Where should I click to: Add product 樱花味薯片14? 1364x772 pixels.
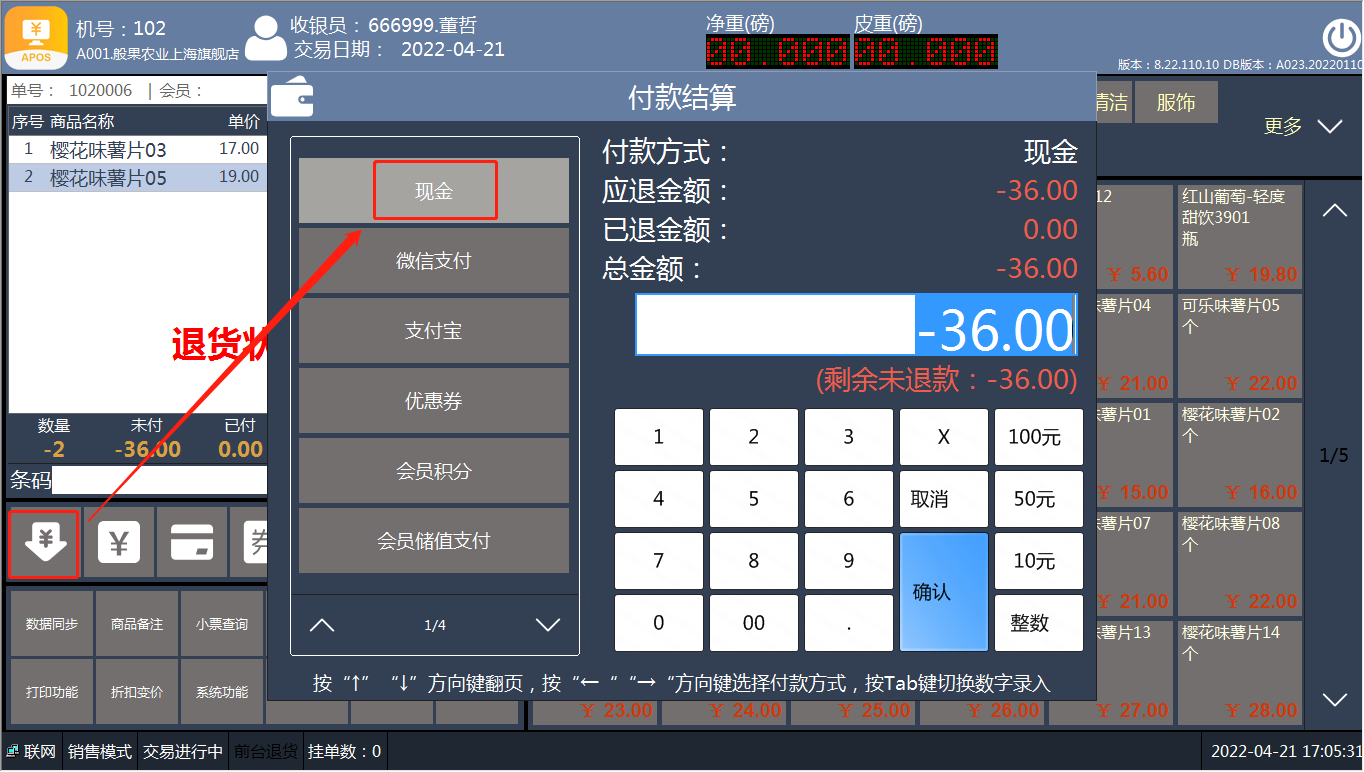pyautogui.click(x=1240, y=672)
